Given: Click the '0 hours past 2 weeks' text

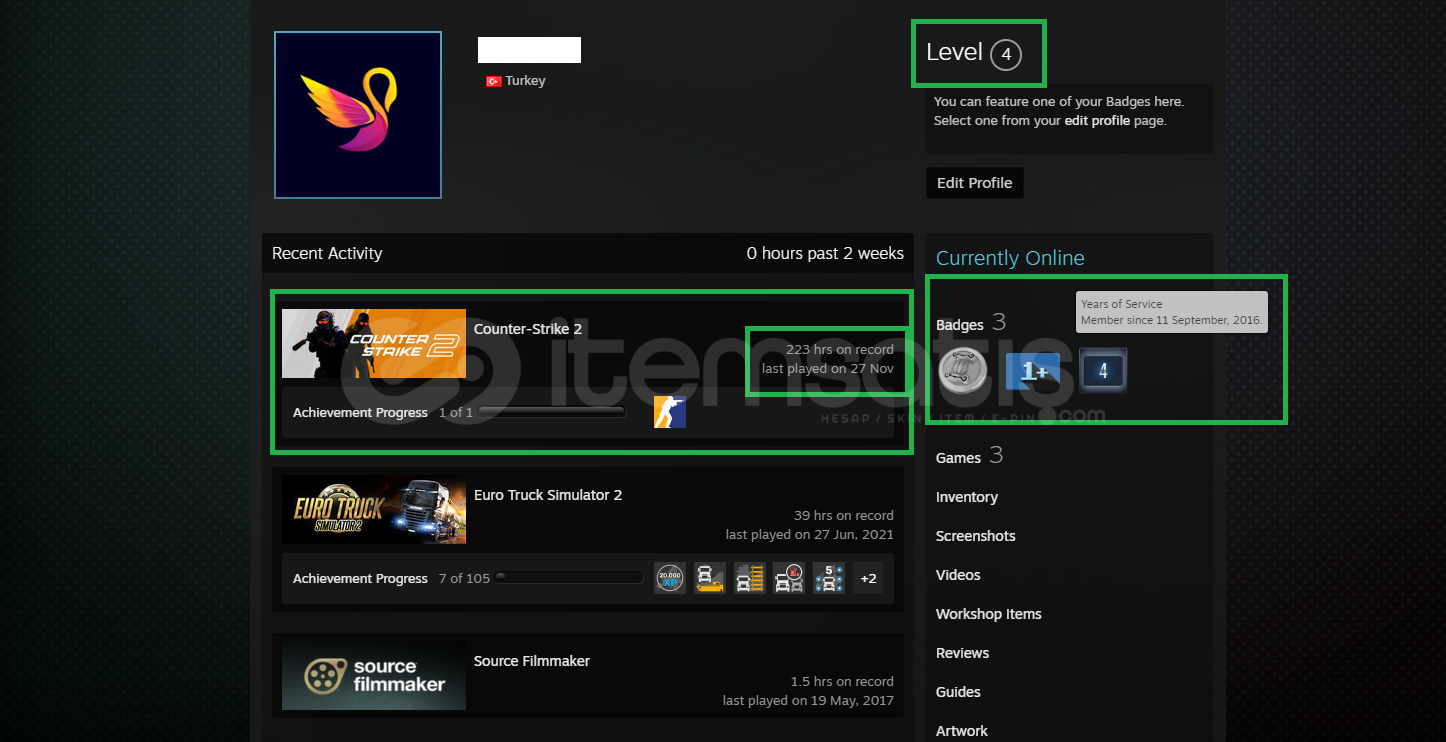Looking at the screenshot, I should point(825,254).
